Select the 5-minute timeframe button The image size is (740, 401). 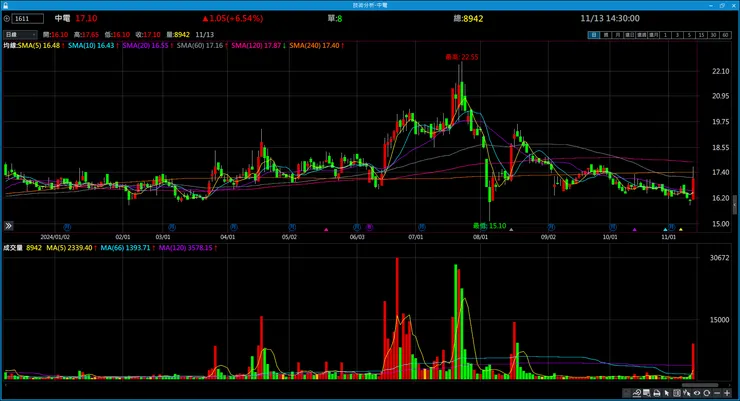[690, 35]
